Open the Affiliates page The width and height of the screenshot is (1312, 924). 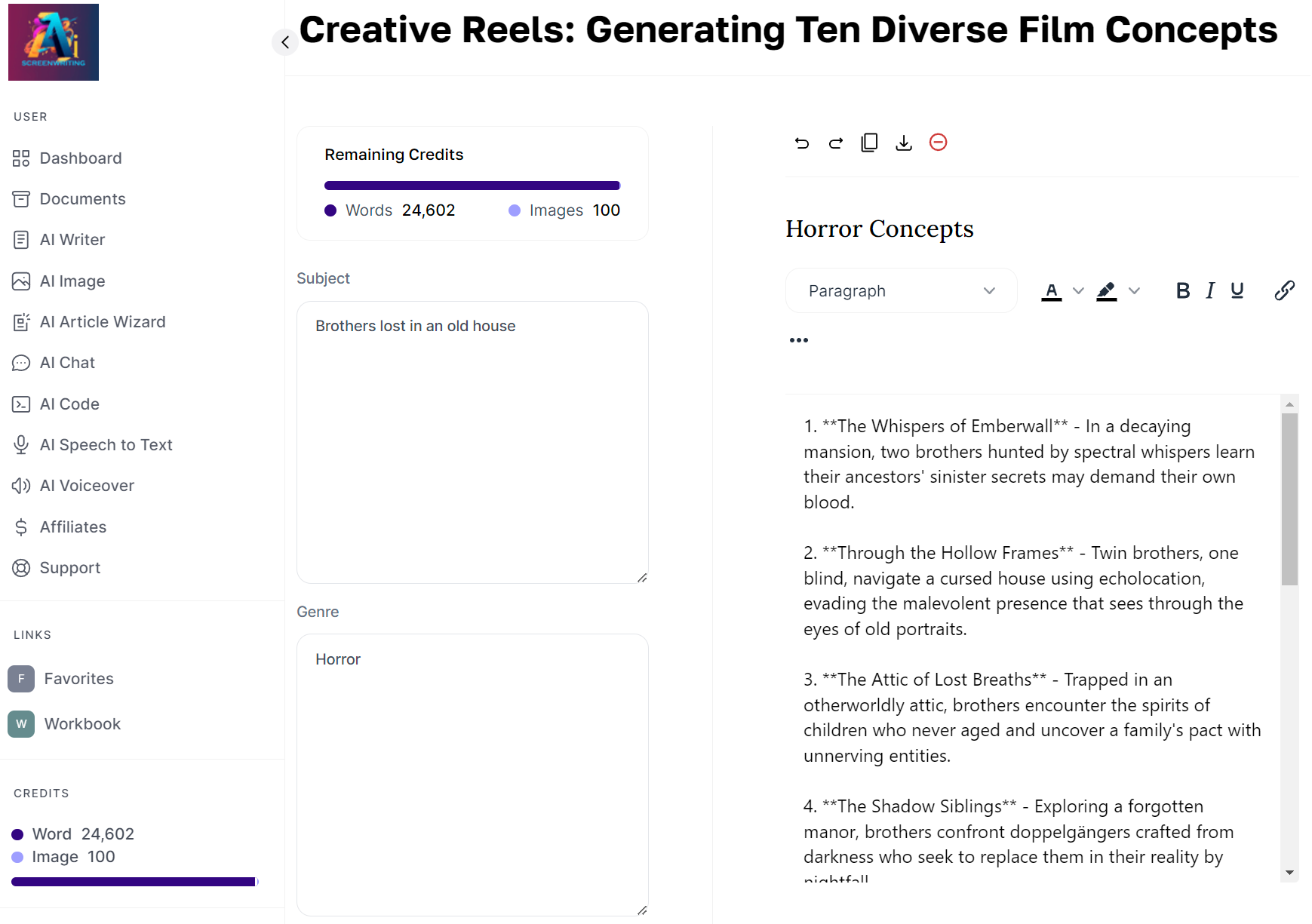pyautogui.click(x=73, y=526)
